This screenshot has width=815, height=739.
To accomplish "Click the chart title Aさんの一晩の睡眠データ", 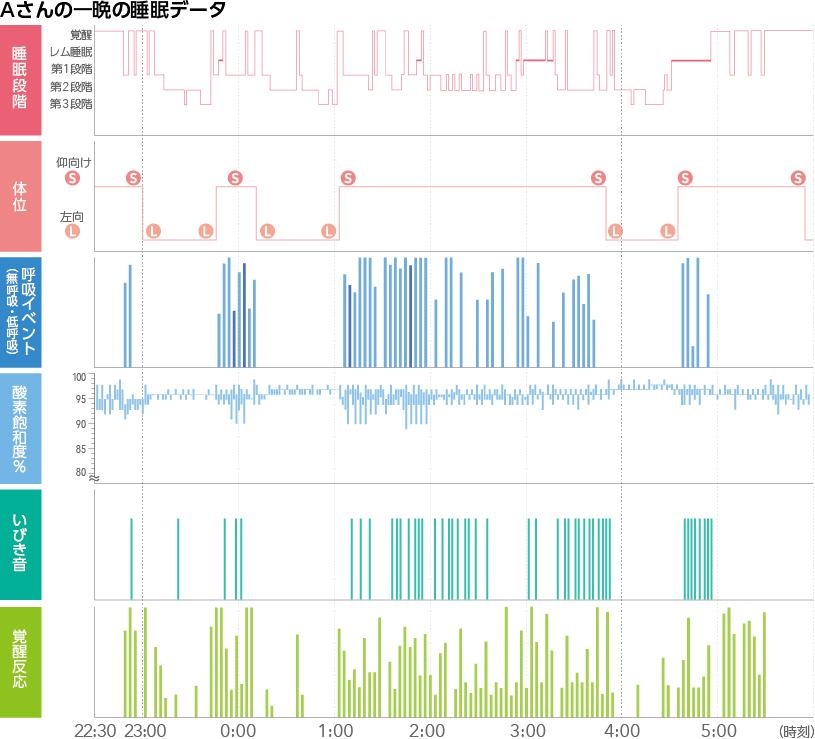I will 113,10.
